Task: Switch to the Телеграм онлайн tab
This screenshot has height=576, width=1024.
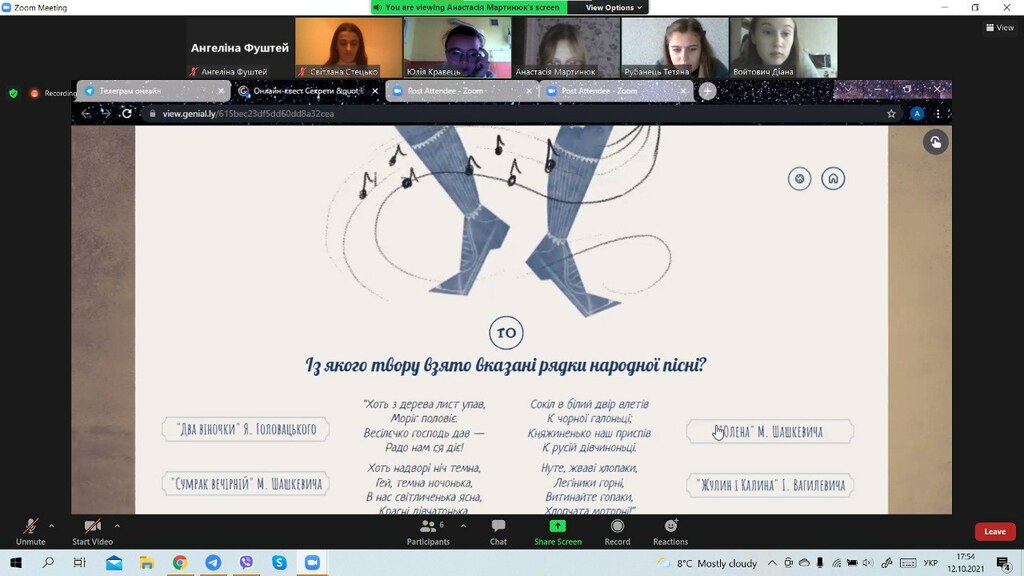Action: [x=153, y=91]
